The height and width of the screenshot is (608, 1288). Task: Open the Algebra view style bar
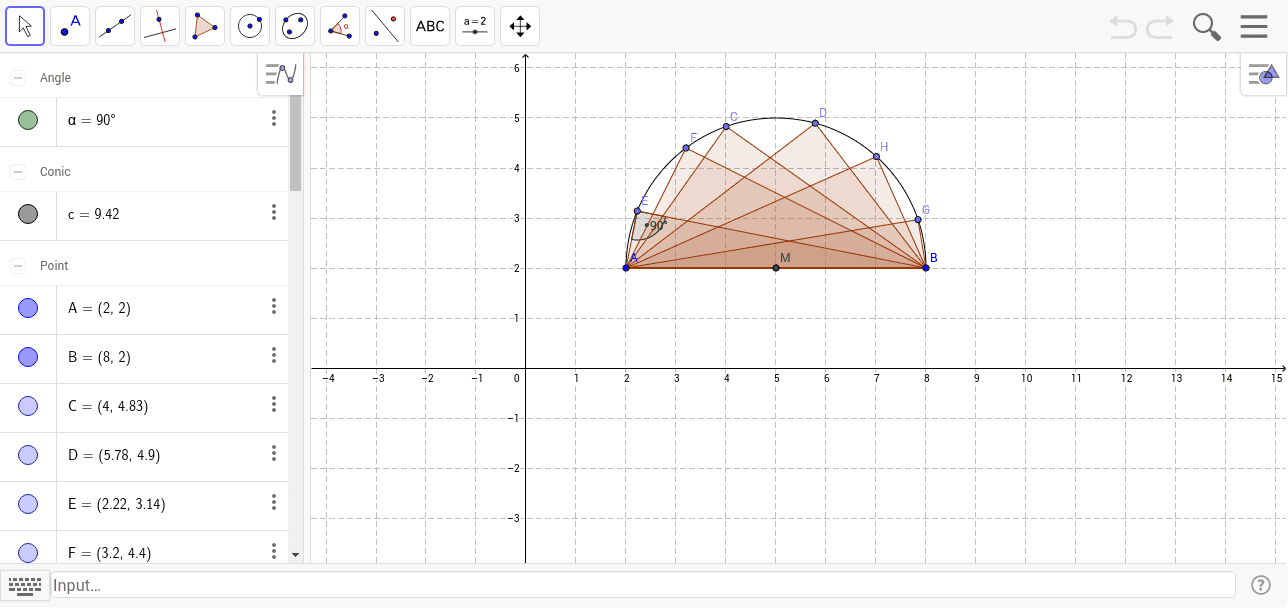click(281, 74)
